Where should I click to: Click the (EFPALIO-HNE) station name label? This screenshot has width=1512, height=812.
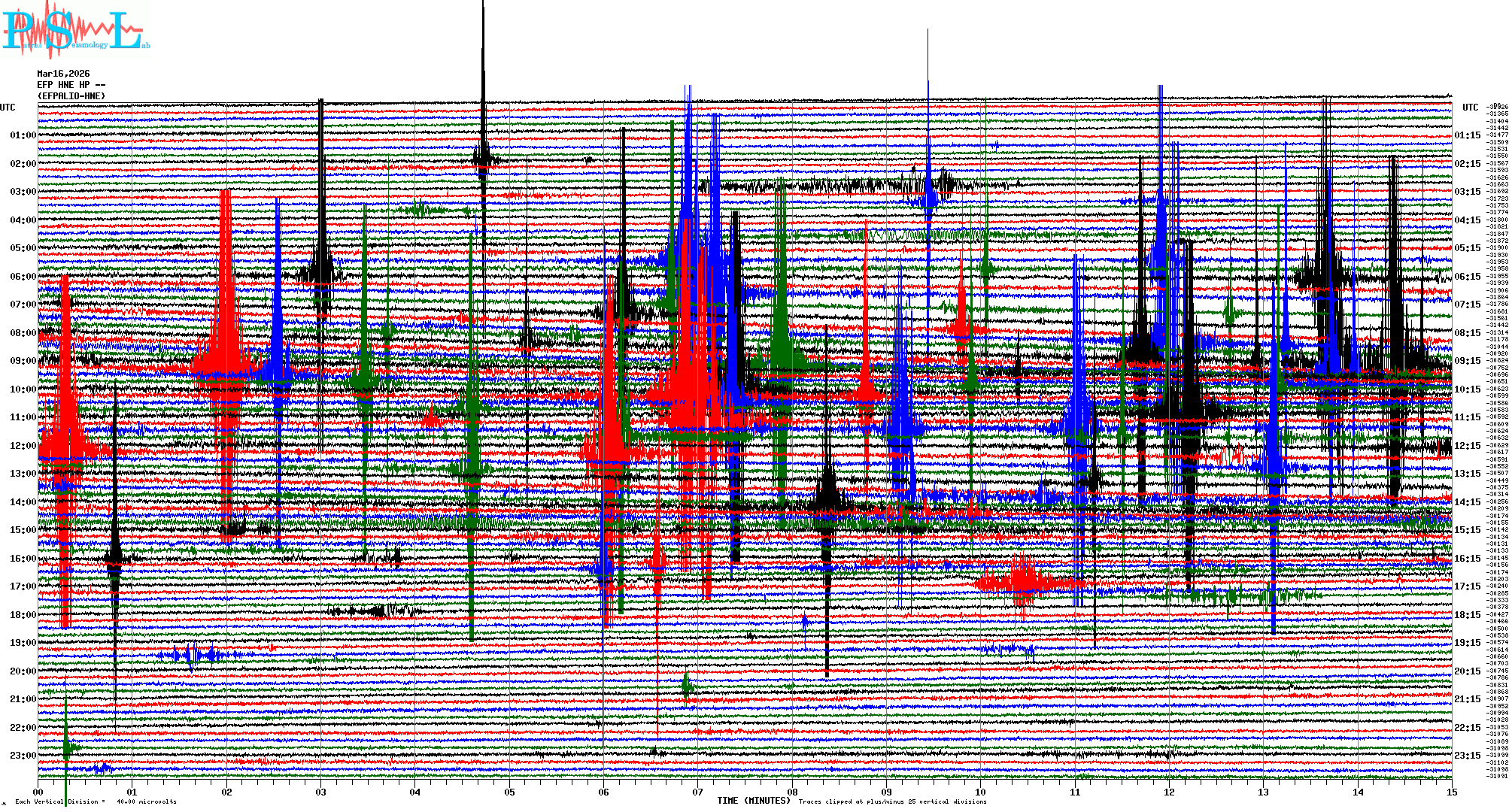(x=71, y=96)
